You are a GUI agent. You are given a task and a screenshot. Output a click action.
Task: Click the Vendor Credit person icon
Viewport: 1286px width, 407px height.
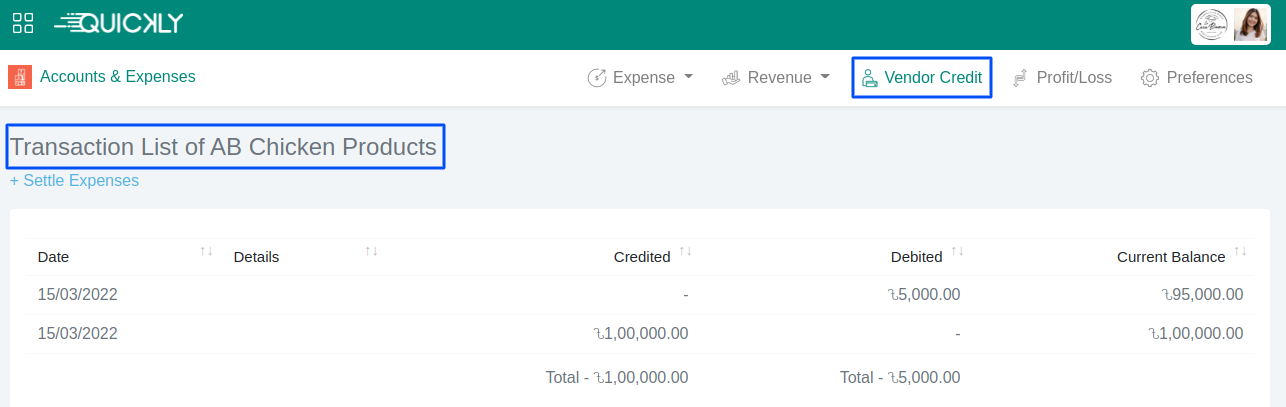869,78
